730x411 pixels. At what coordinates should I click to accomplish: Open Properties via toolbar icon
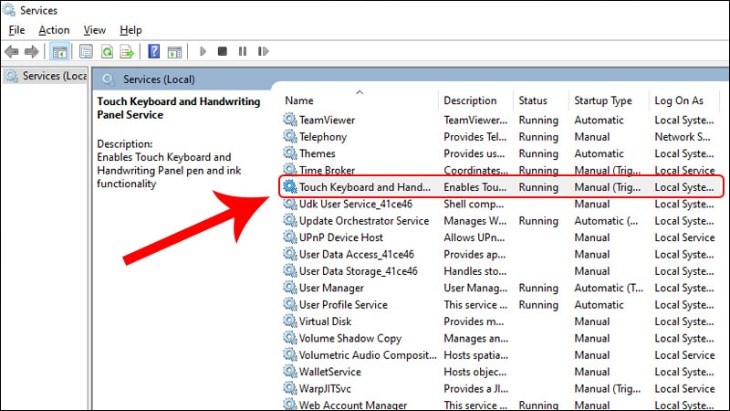click(85, 51)
